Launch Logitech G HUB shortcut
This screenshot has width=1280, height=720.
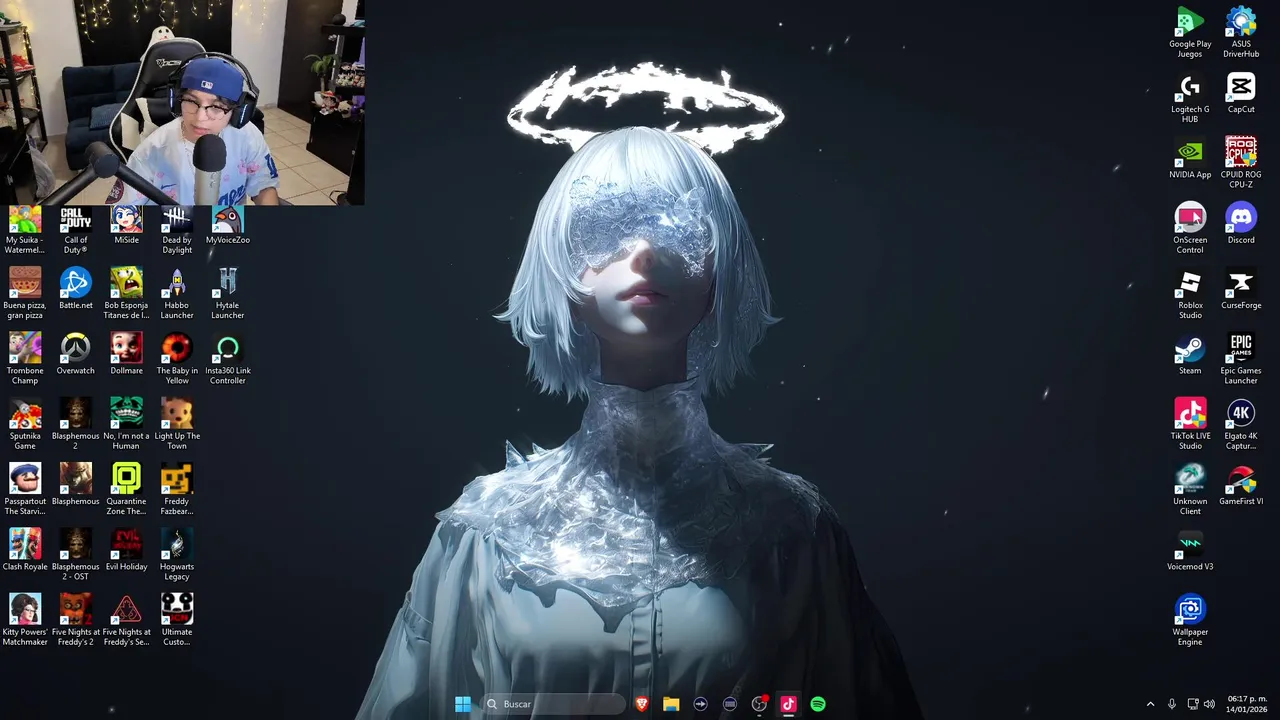[x=1190, y=98]
